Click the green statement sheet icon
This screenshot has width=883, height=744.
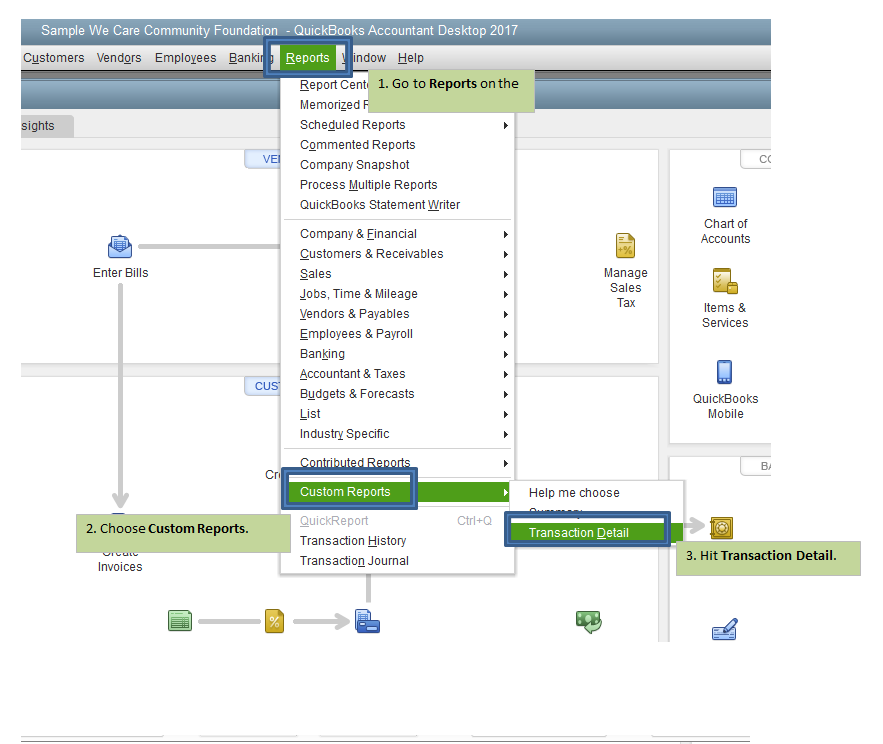pos(180,621)
